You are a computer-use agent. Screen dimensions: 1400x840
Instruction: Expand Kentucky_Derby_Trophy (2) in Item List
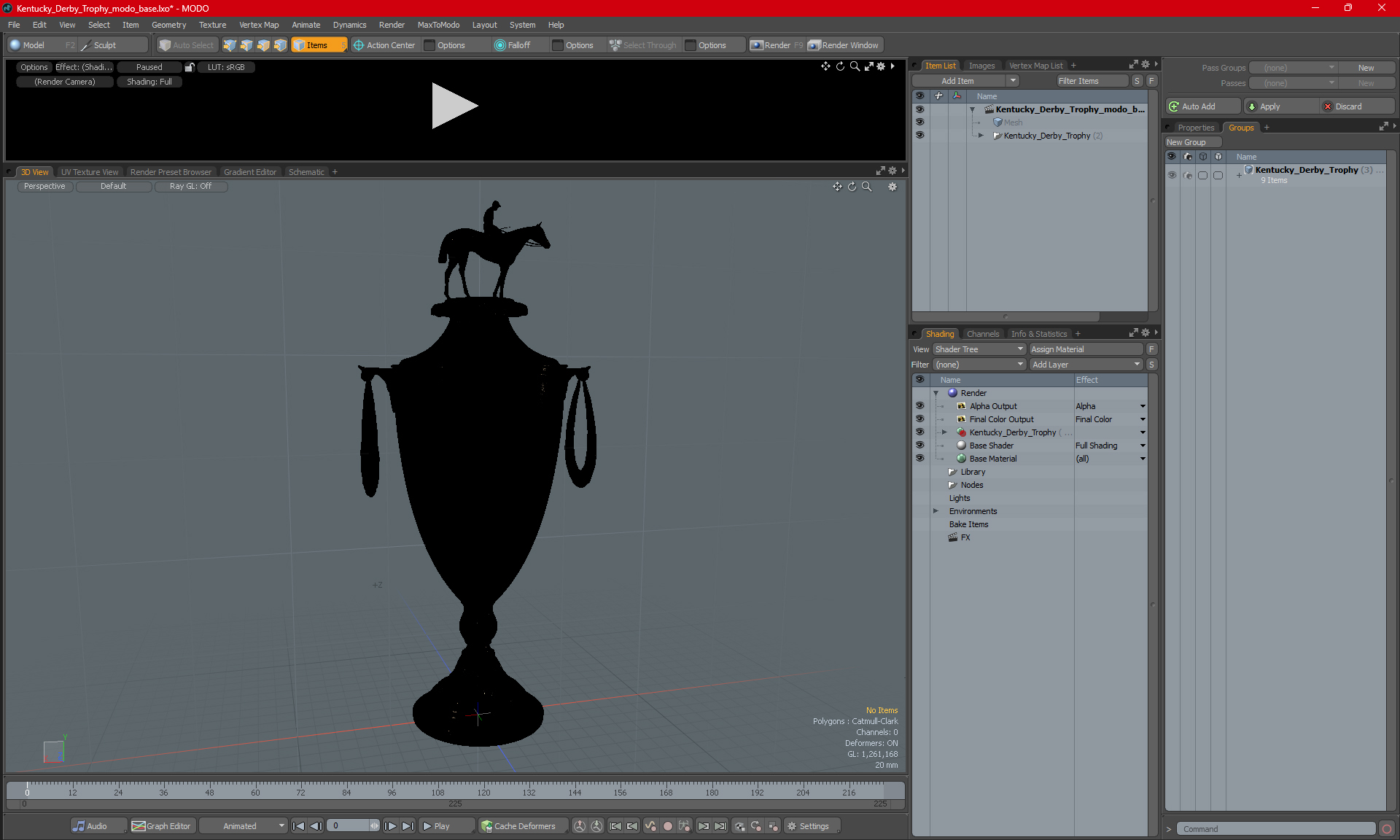[981, 136]
